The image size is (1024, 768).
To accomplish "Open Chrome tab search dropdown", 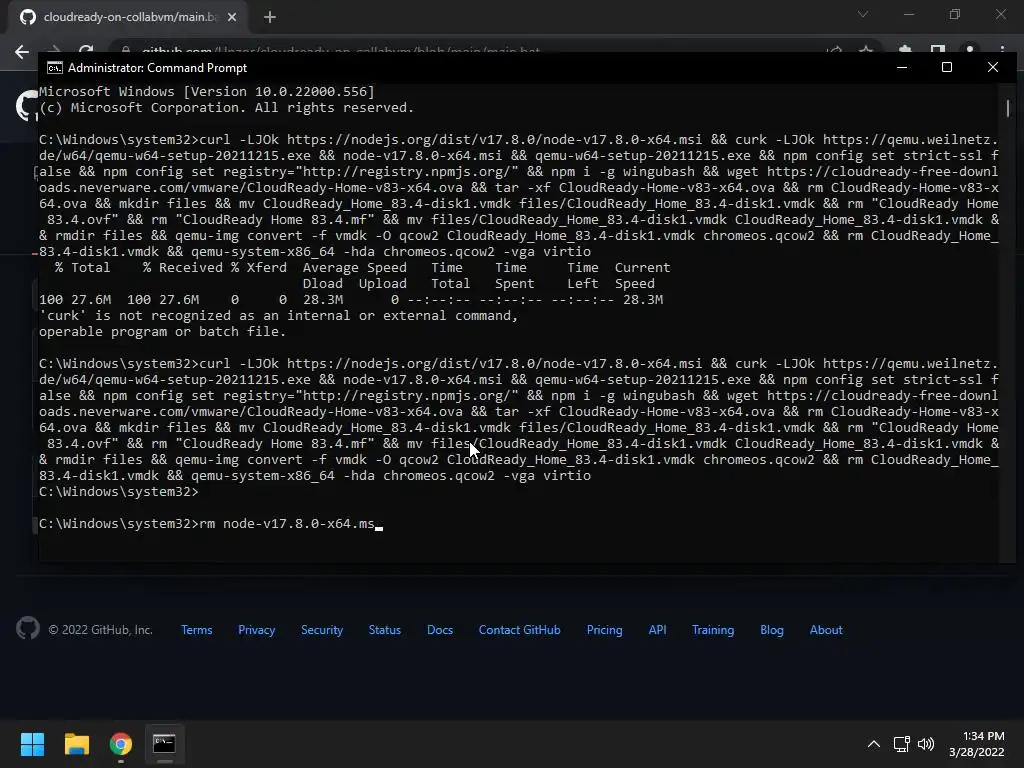I will [x=863, y=14].
